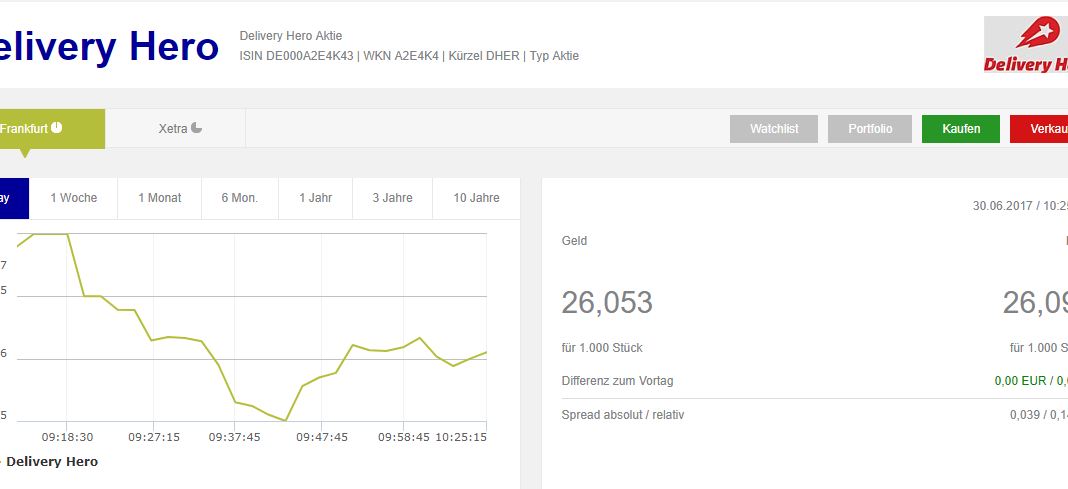
Task: Click the Geld price 26,053
Action: (607, 302)
